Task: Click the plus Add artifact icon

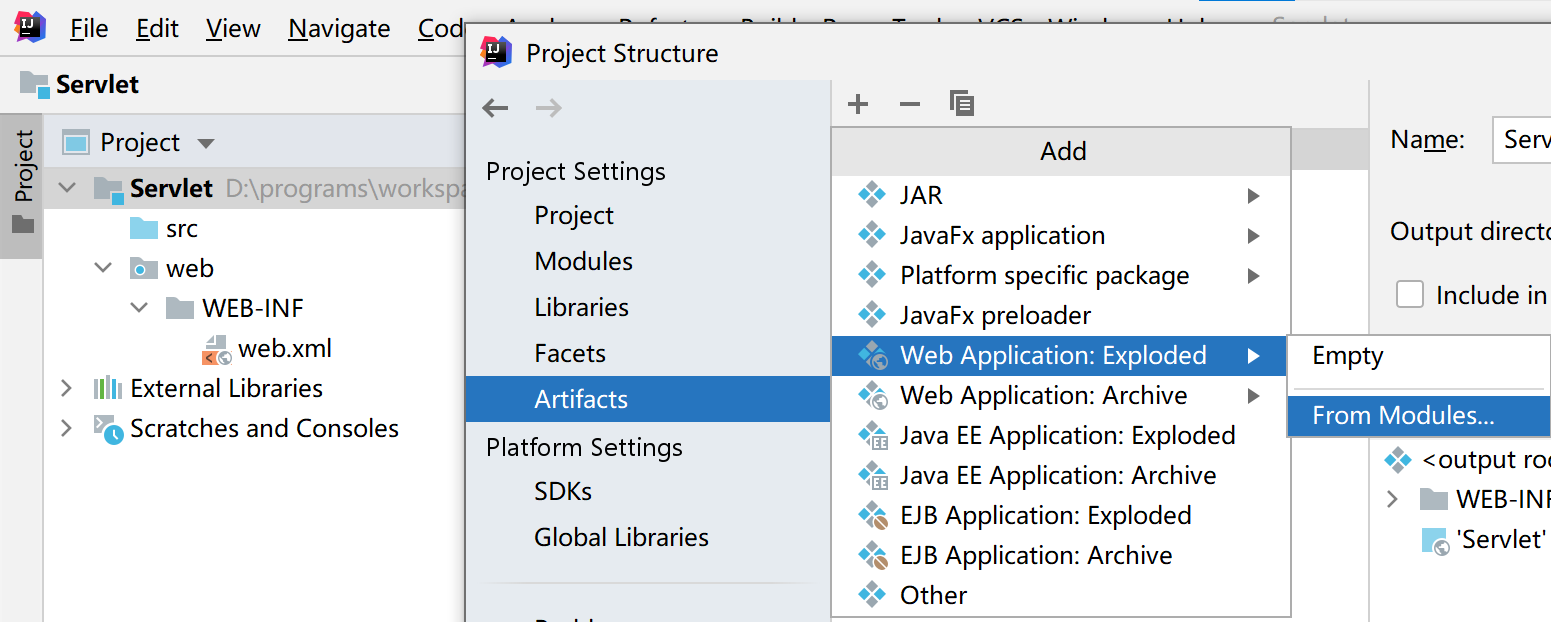Action: (857, 104)
